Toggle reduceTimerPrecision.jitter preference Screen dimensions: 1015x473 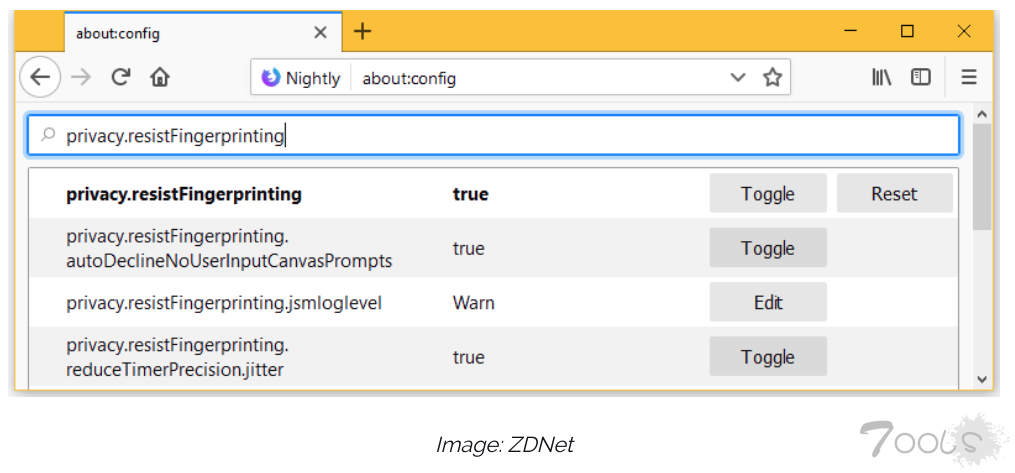[768, 357]
